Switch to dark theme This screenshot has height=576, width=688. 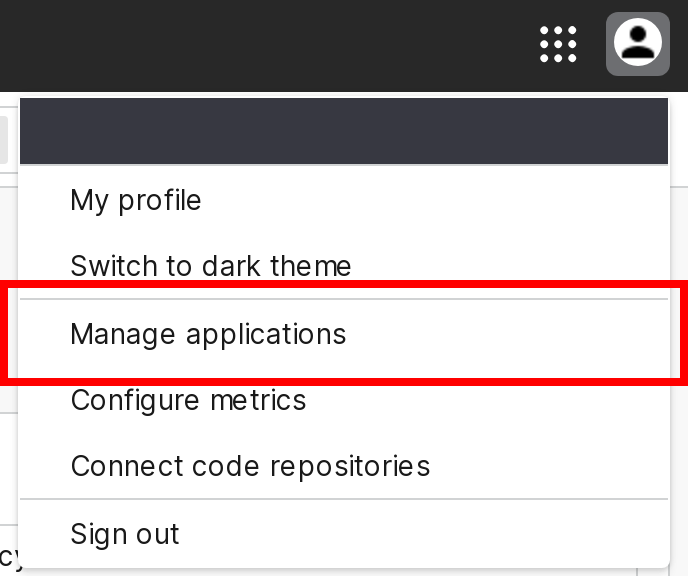point(211,266)
